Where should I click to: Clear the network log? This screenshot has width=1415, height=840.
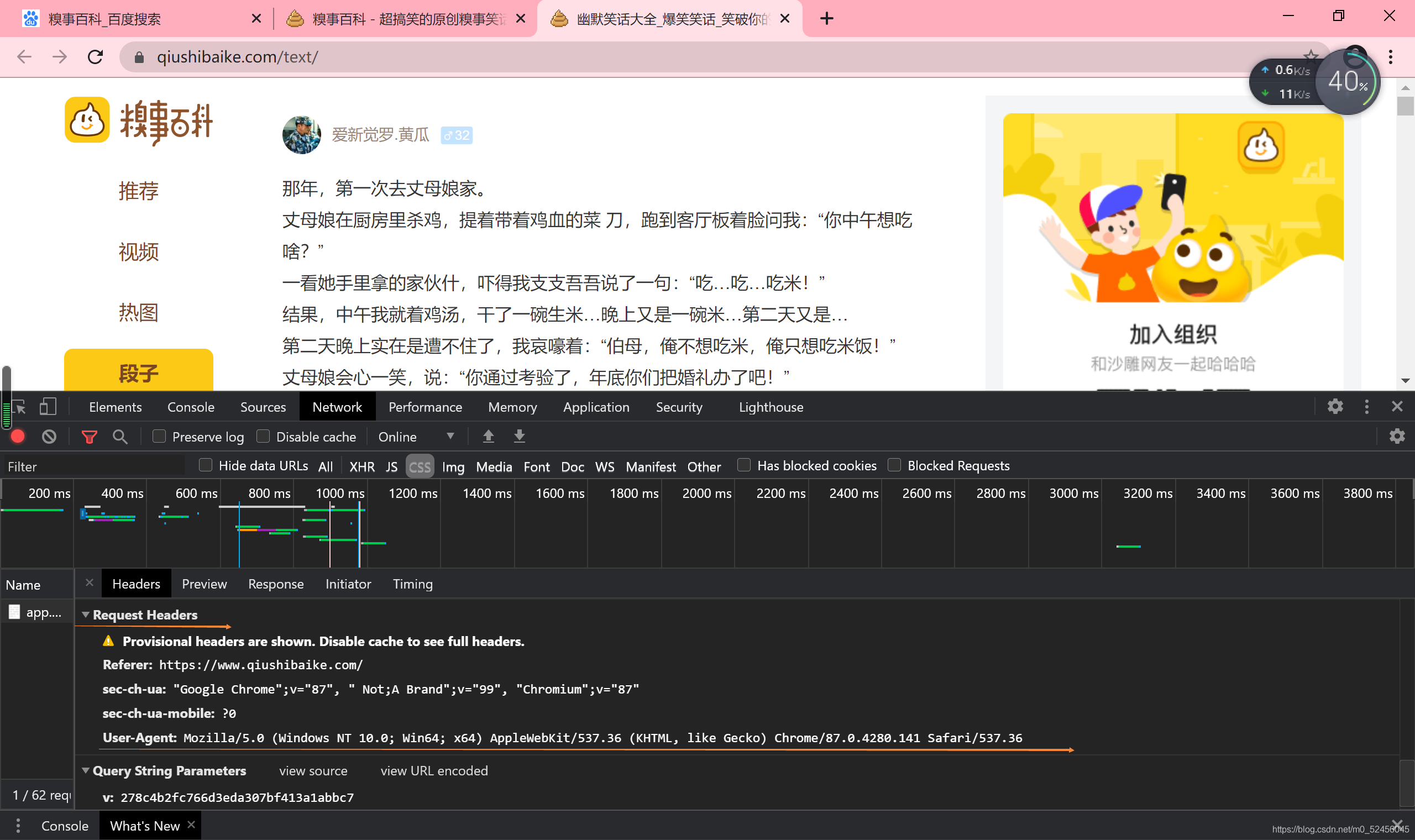point(49,437)
